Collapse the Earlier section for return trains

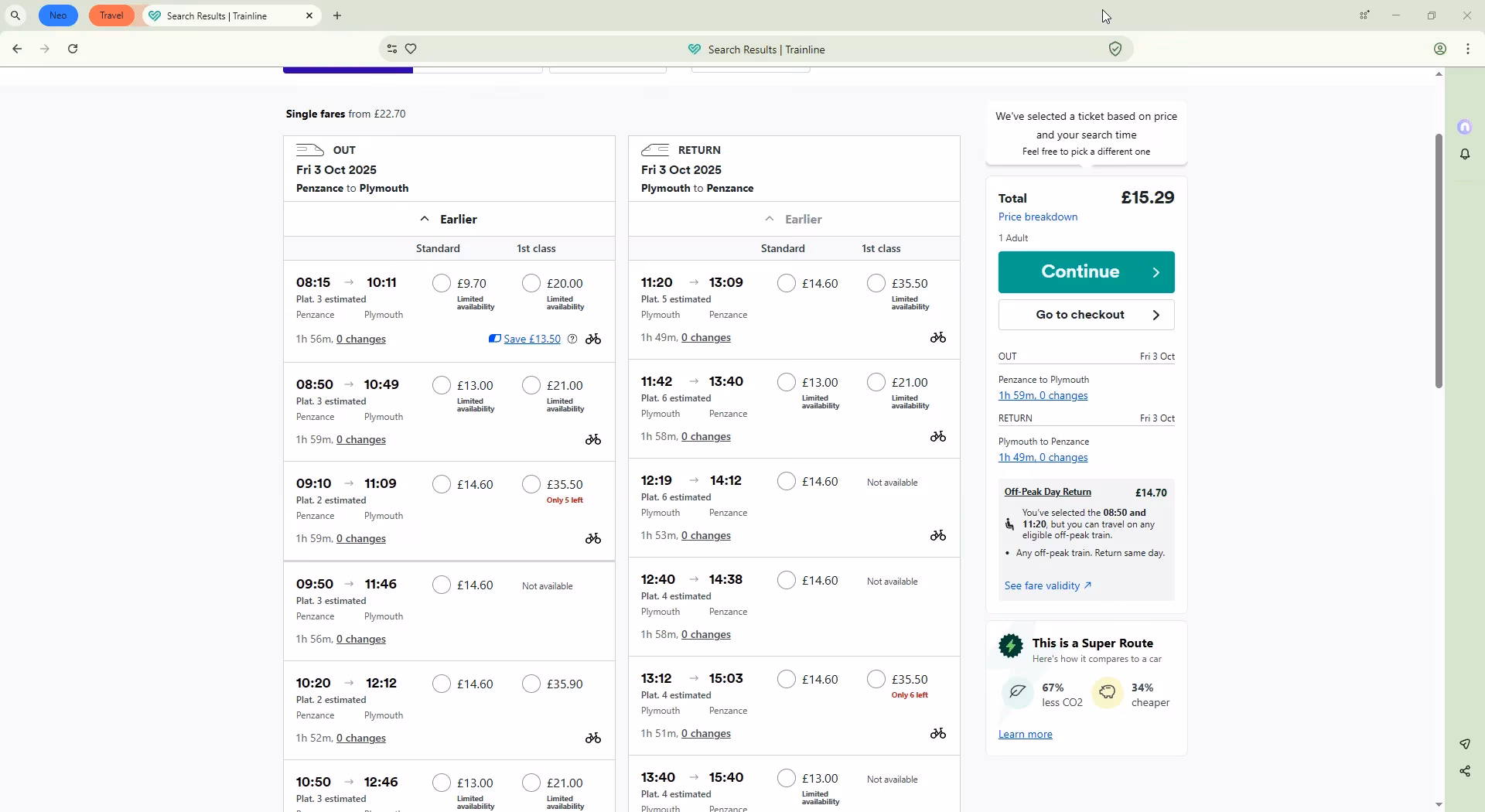[794, 219]
